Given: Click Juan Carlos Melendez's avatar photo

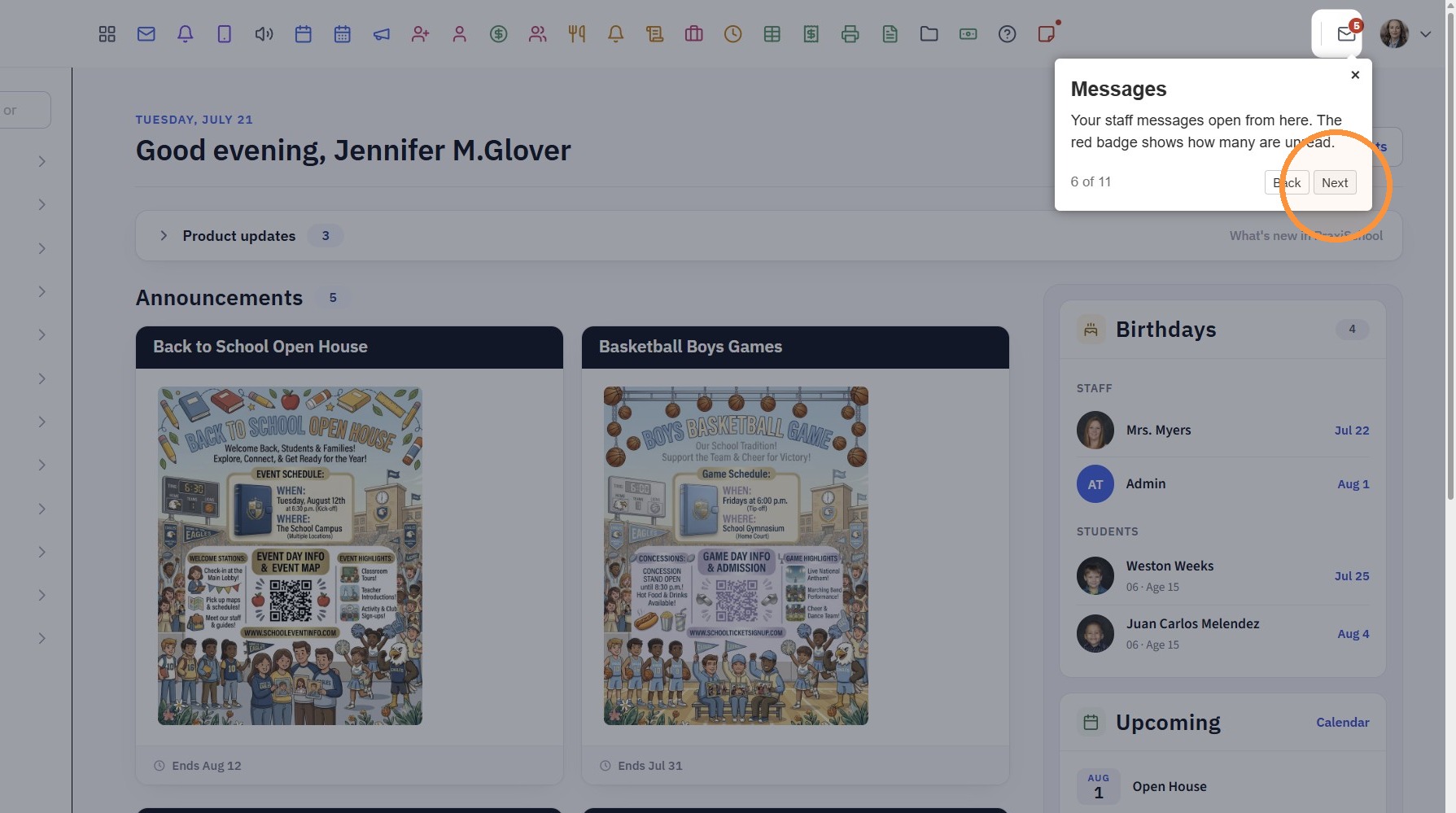Looking at the screenshot, I should [1095, 634].
